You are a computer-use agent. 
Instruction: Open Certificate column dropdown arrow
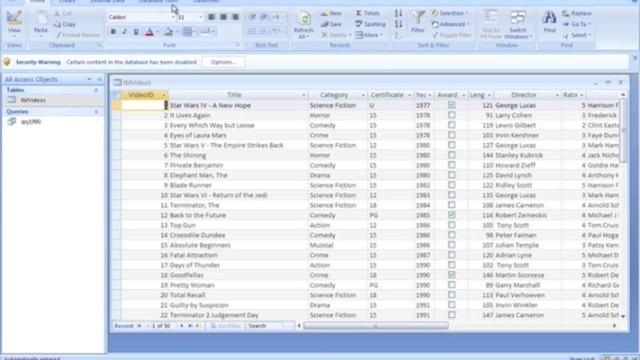coord(409,95)
